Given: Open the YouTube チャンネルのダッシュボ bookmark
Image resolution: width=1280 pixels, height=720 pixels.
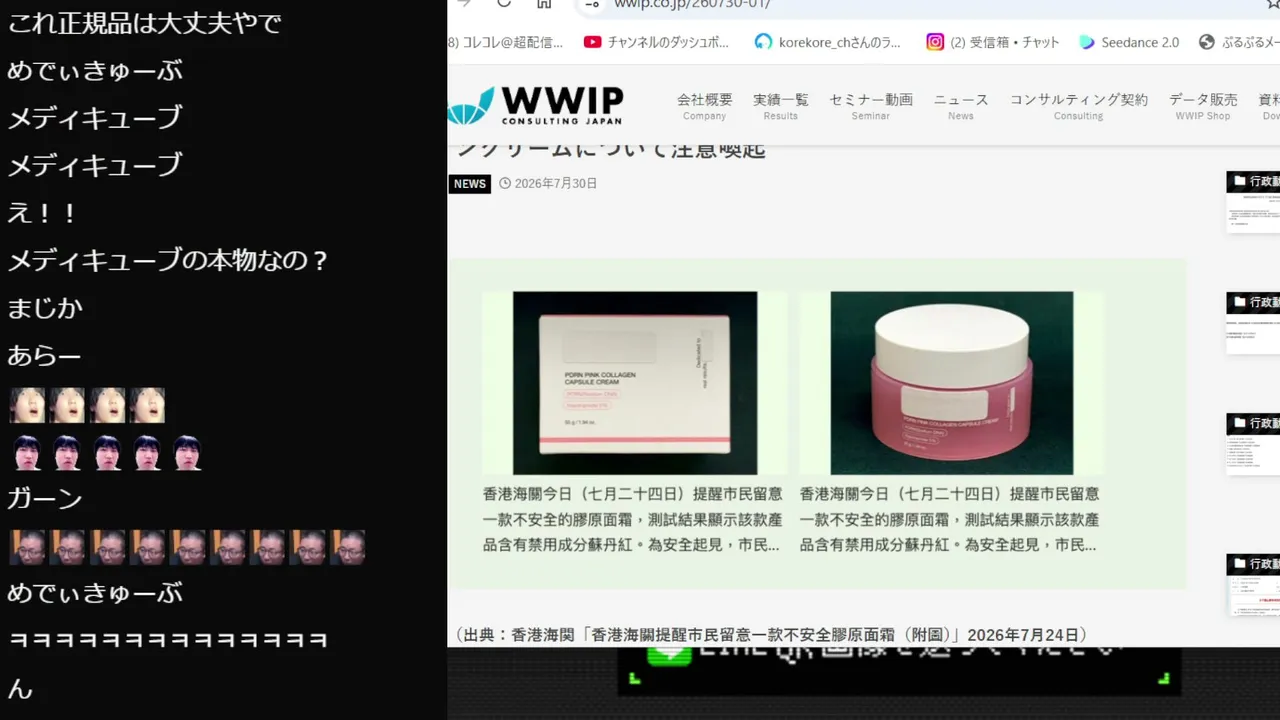Looking at the screenshot, I should click(656, 42).
